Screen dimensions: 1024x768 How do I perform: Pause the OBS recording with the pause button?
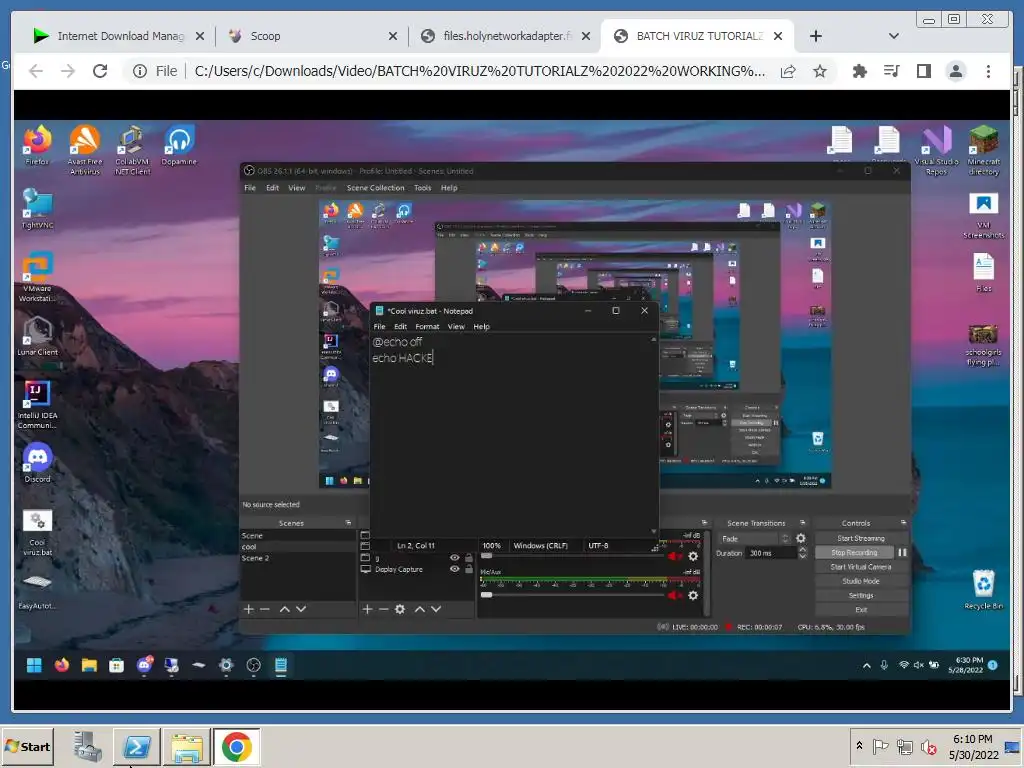pyautogui.click(x=902, y=552)
